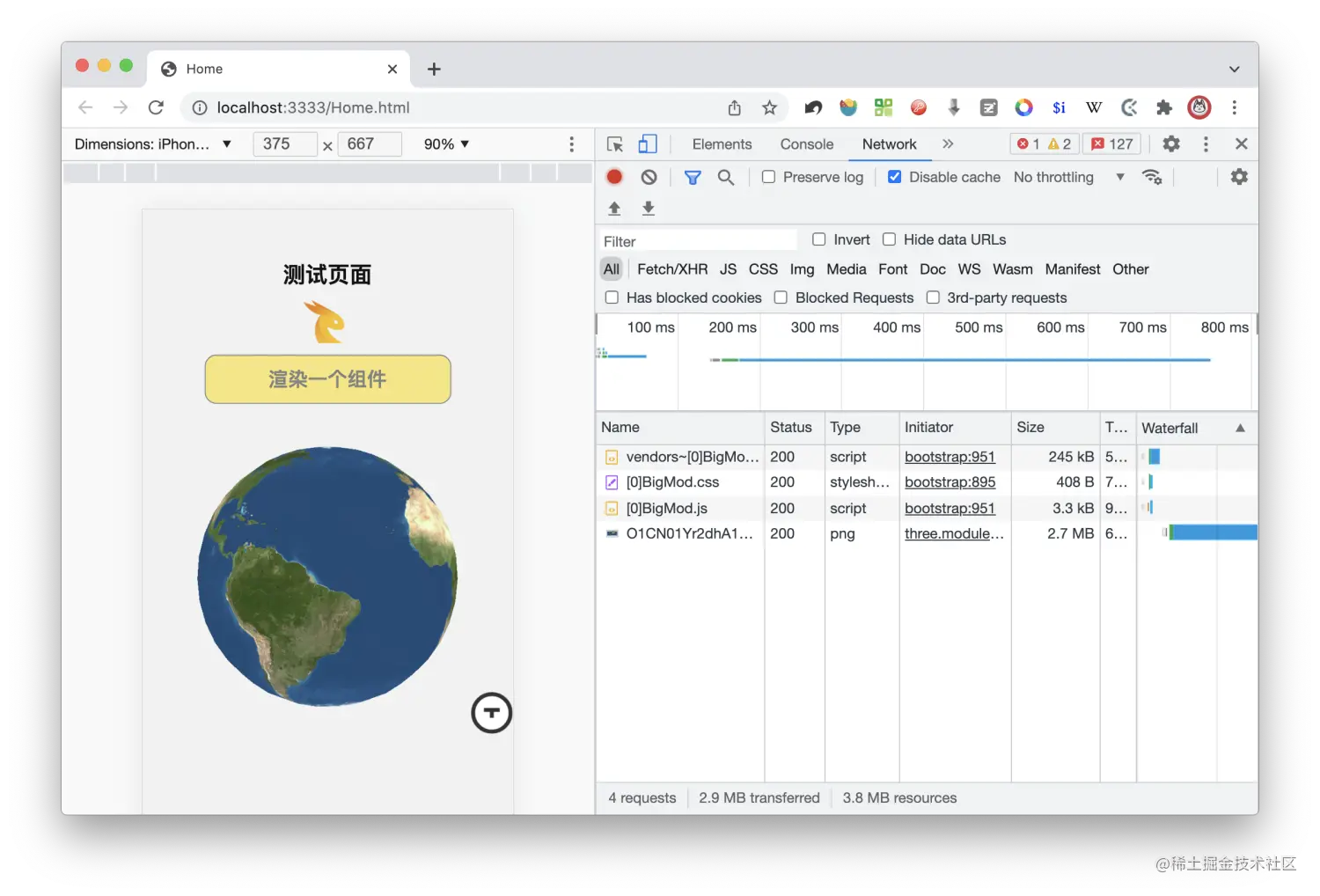Check Blocked Requests checkbox
1320x896 pixels.
(781, 297)
